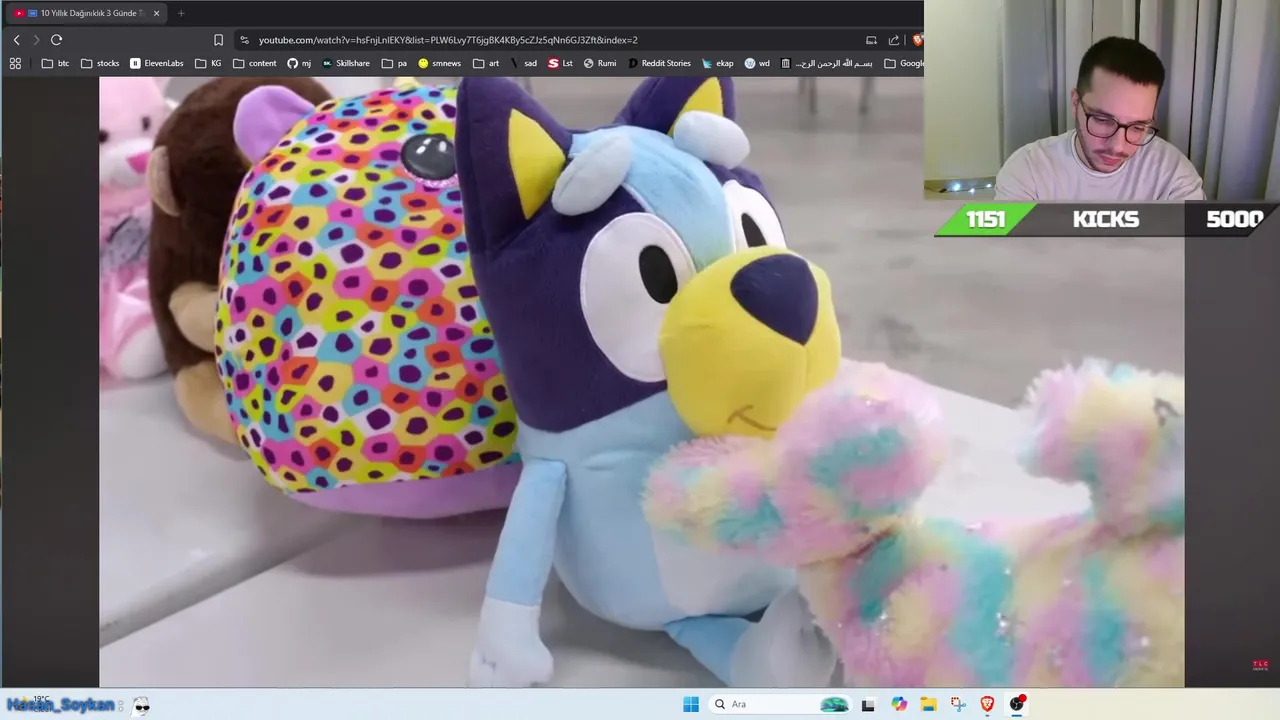Open the Lst bookmark
The height and width of the screenshot is (720, 1280).
[560, 63]
